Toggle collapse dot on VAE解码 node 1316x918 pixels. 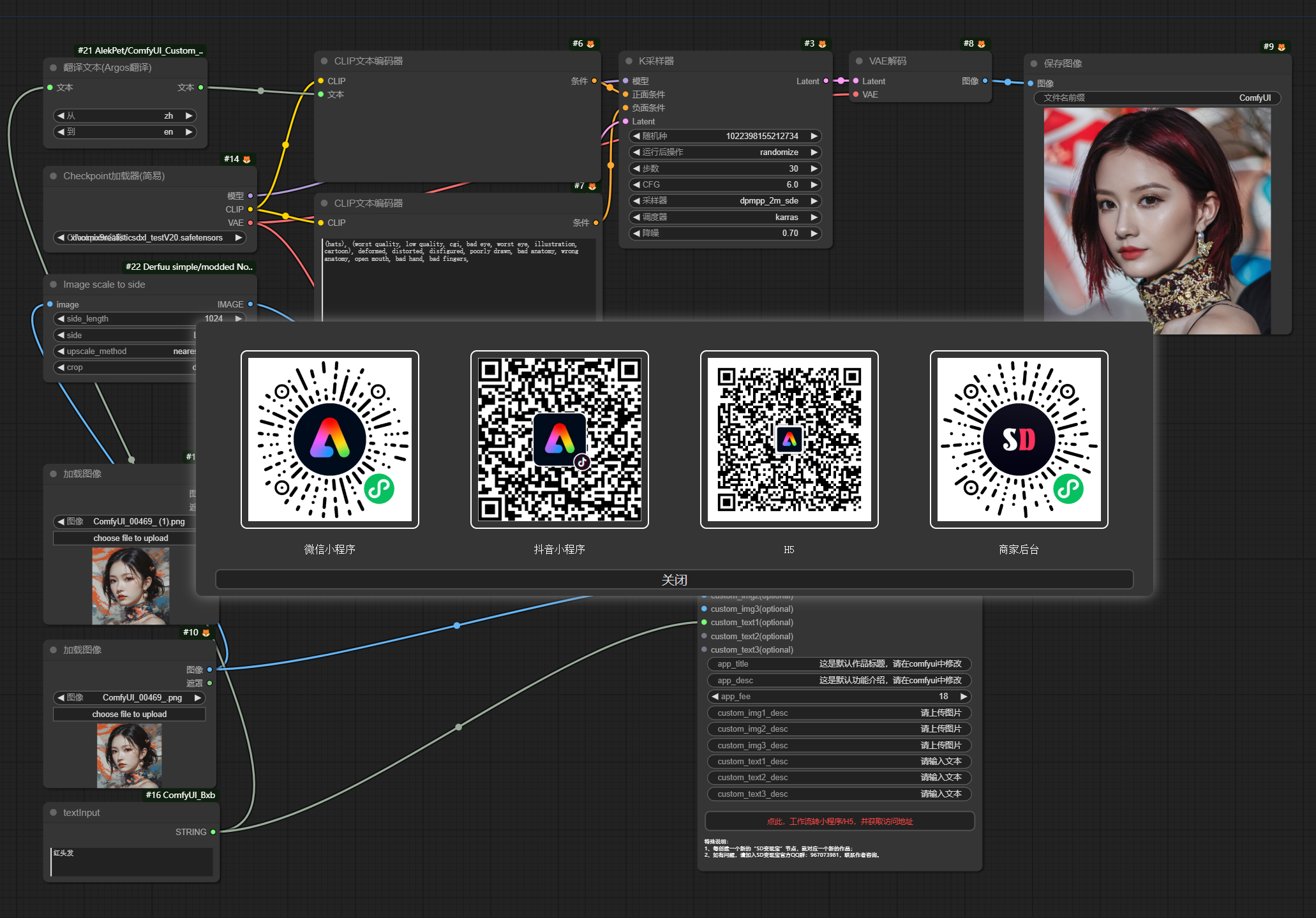pyautogui.click(x=859, y=61)
